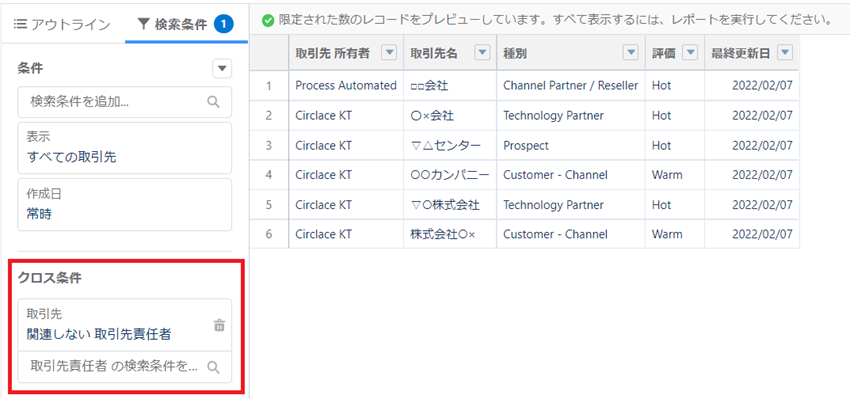Screen dimensions: 850x399
Task: Click the 〇〇カンパニー account name cell
Action: point(450,175)
